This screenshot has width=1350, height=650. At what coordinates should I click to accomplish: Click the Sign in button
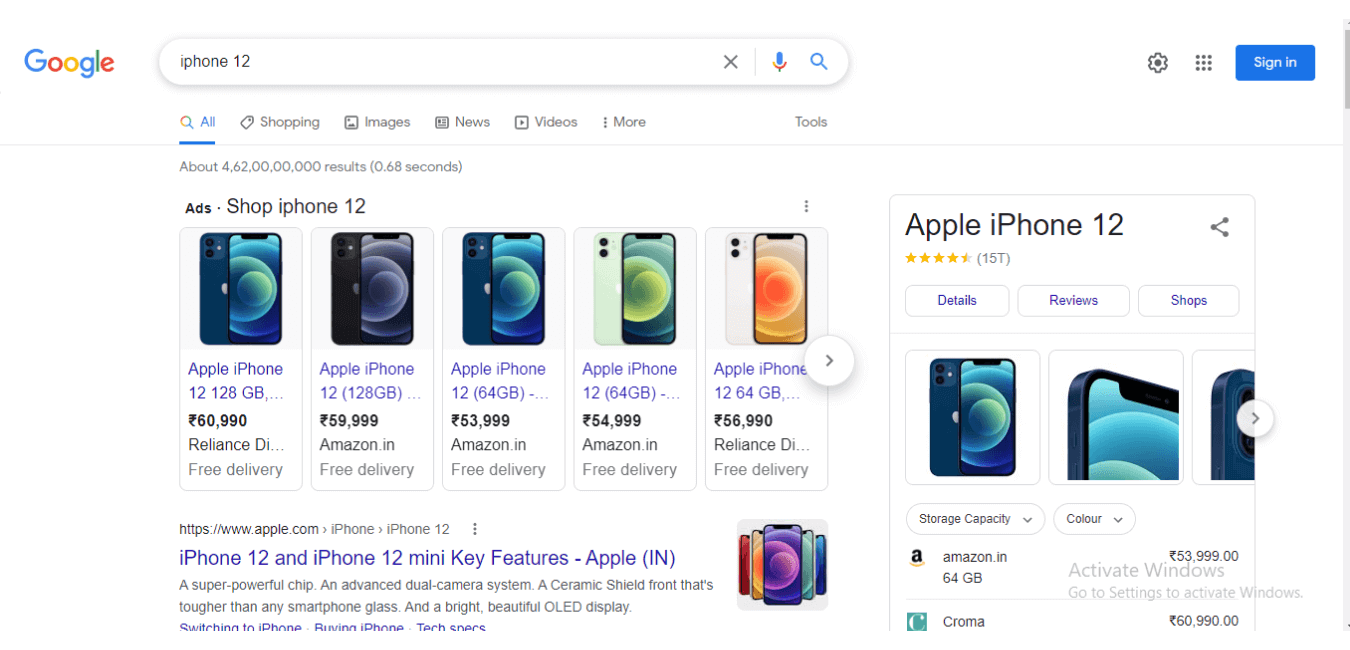click(1274, 62)
